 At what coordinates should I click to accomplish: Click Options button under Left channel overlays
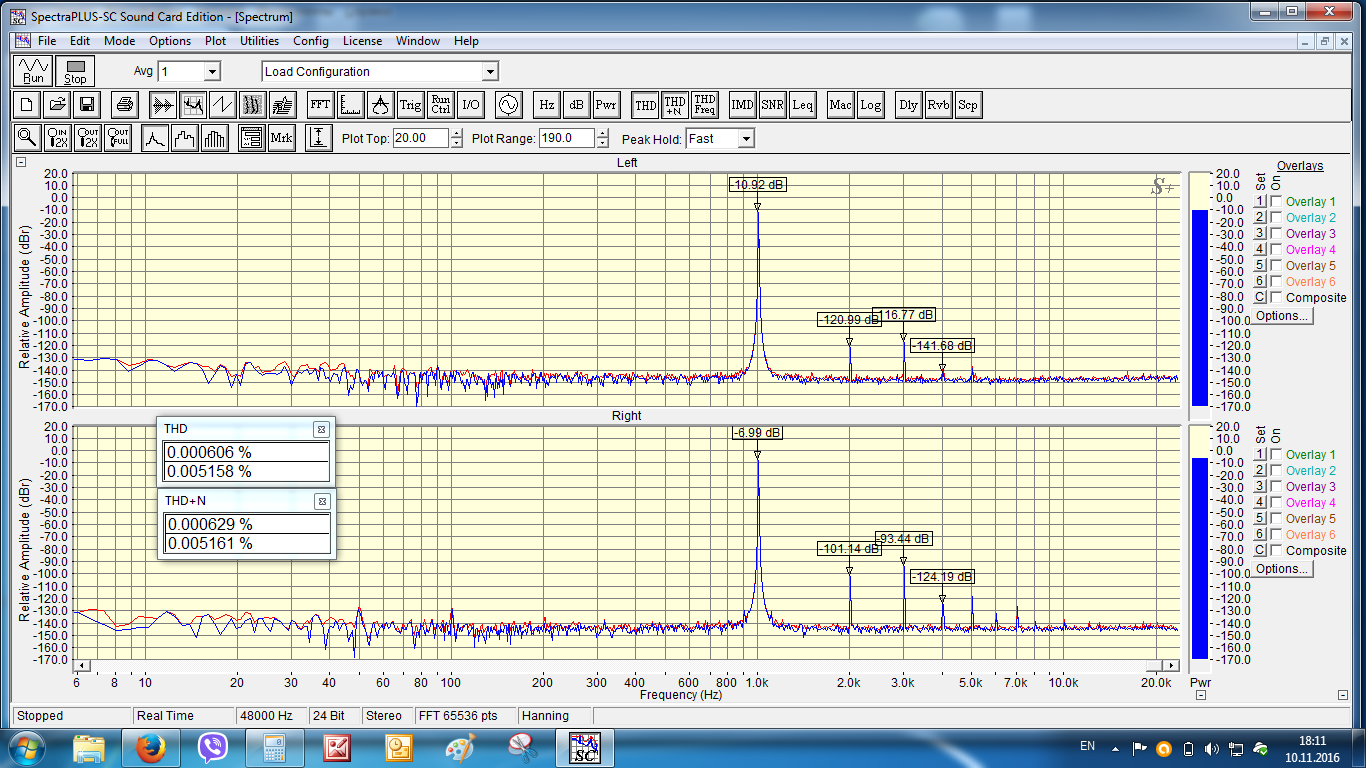pyautogui.click(x=1281, y=316)
